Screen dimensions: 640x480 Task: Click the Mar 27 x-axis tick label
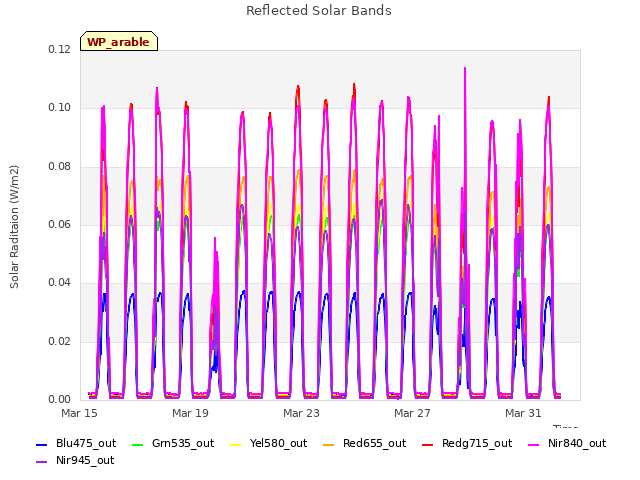click(412, 413)
